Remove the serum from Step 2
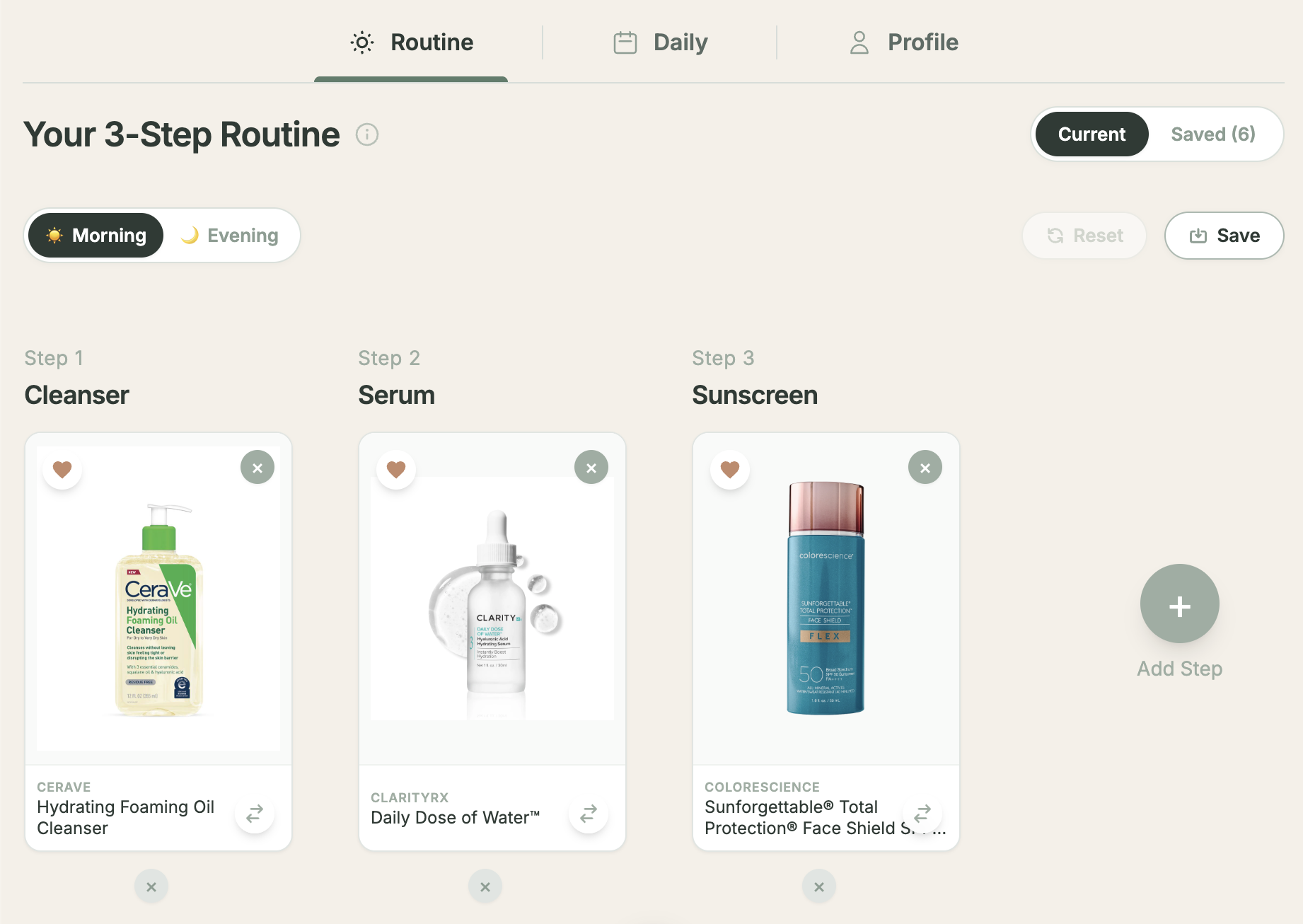Screen dimensions: 1303x924 tap(591, 467)
